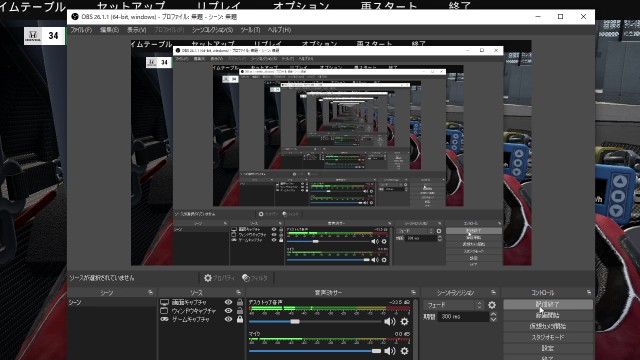Image resolution: width=640 pixels, height=360 pixels.
Task: Open the ファイル(F) menu
Action: (x=81, y=30)
